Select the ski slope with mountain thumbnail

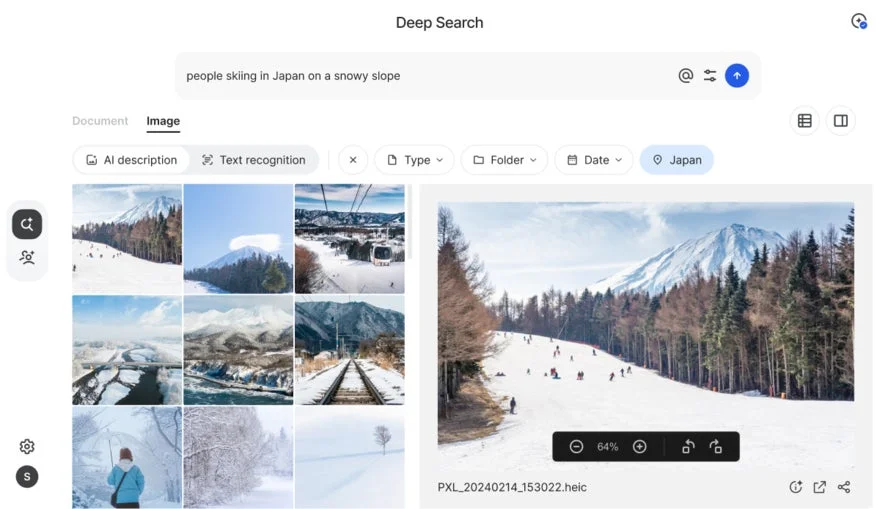tap(127, 239)
